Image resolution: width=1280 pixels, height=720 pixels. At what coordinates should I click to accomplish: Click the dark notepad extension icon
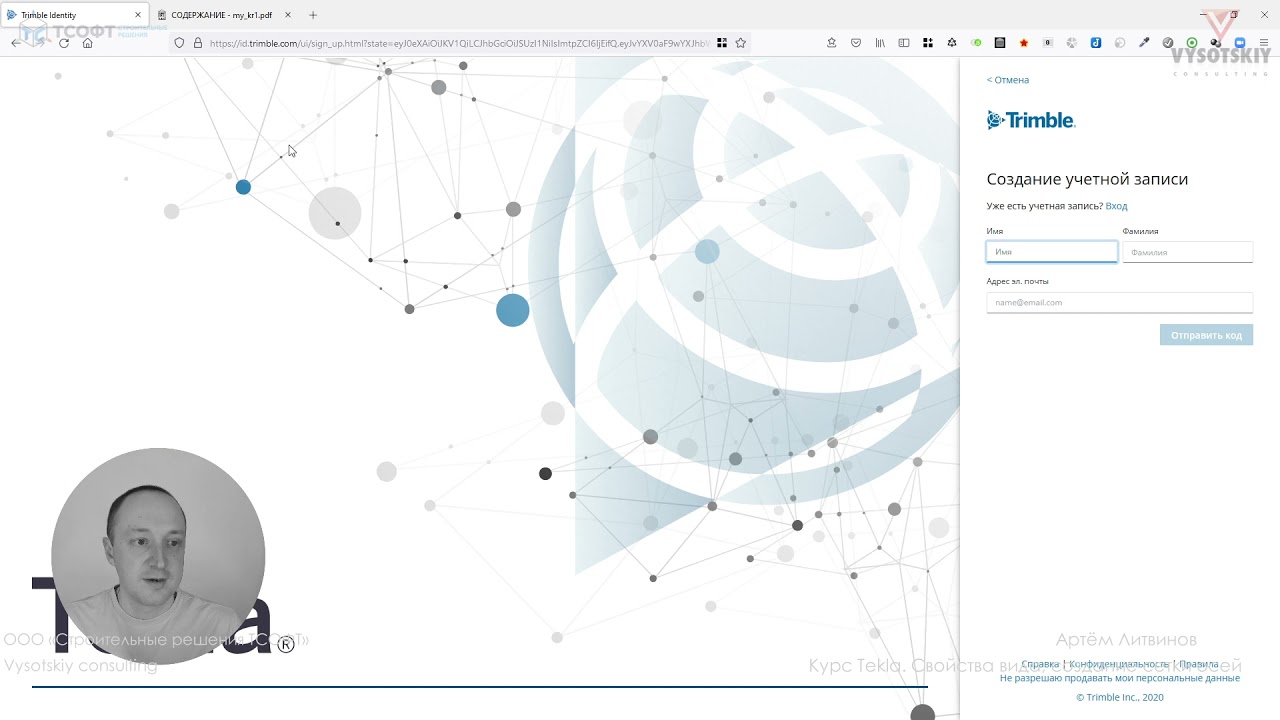pos(1000,43)
